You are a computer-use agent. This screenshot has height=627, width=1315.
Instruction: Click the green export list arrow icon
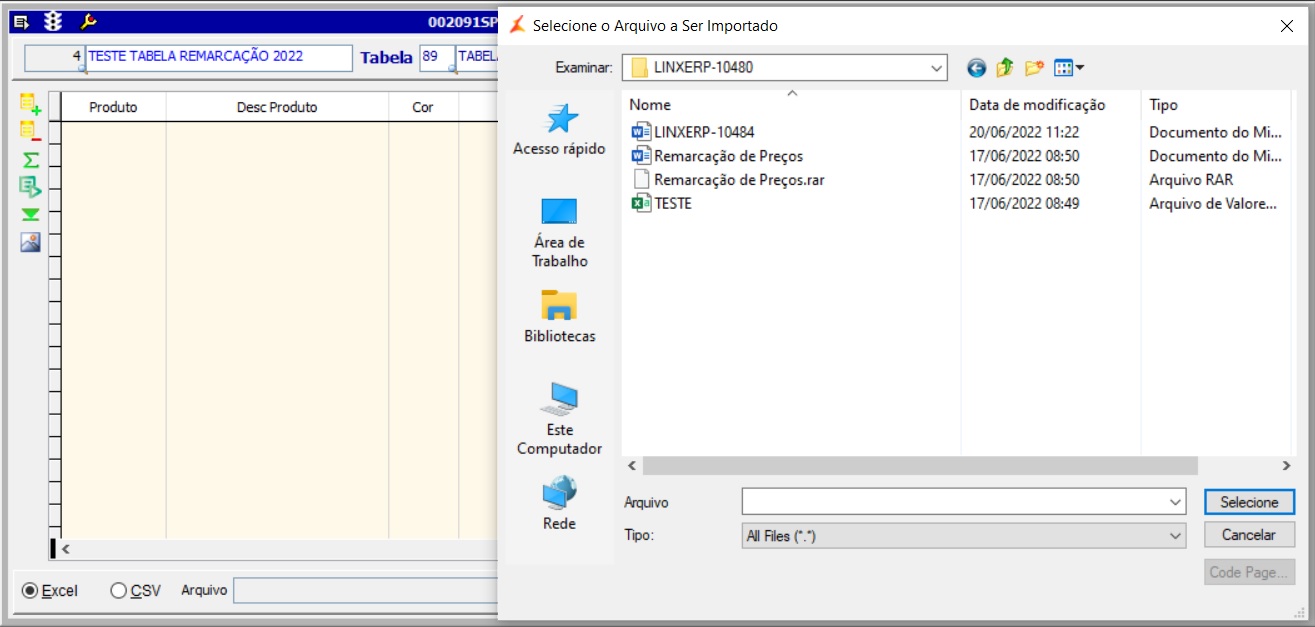click(30, 186)
